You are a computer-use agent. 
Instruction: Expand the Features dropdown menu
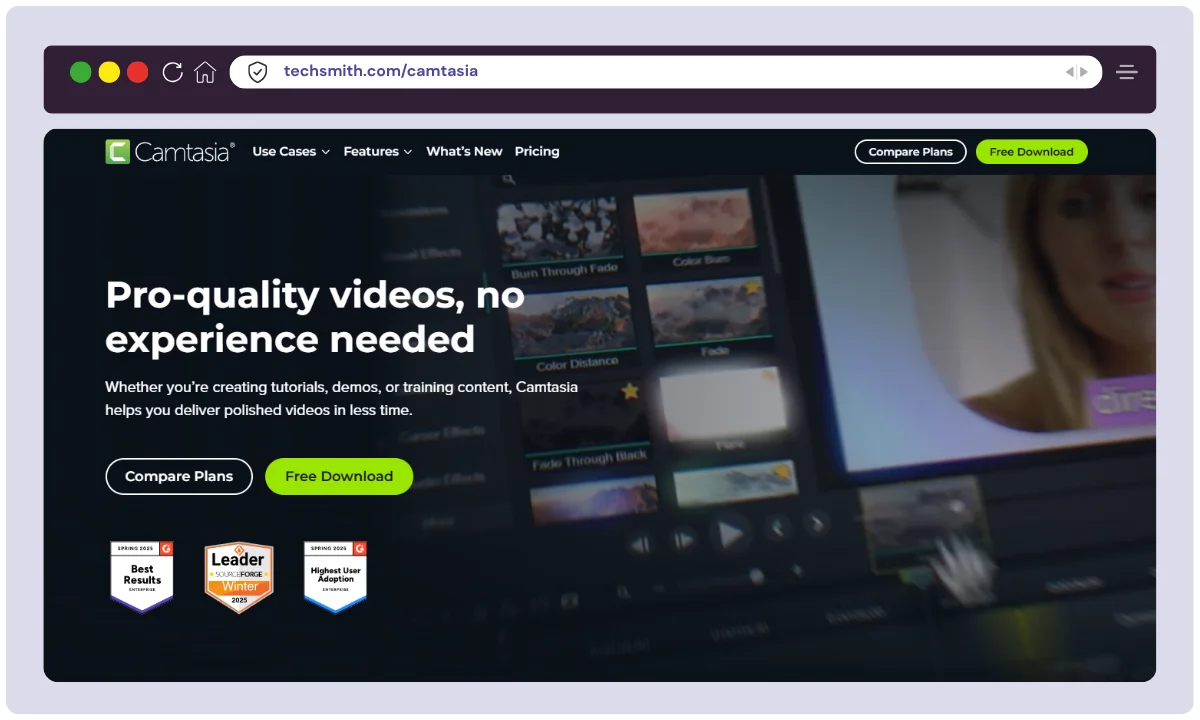377,152
